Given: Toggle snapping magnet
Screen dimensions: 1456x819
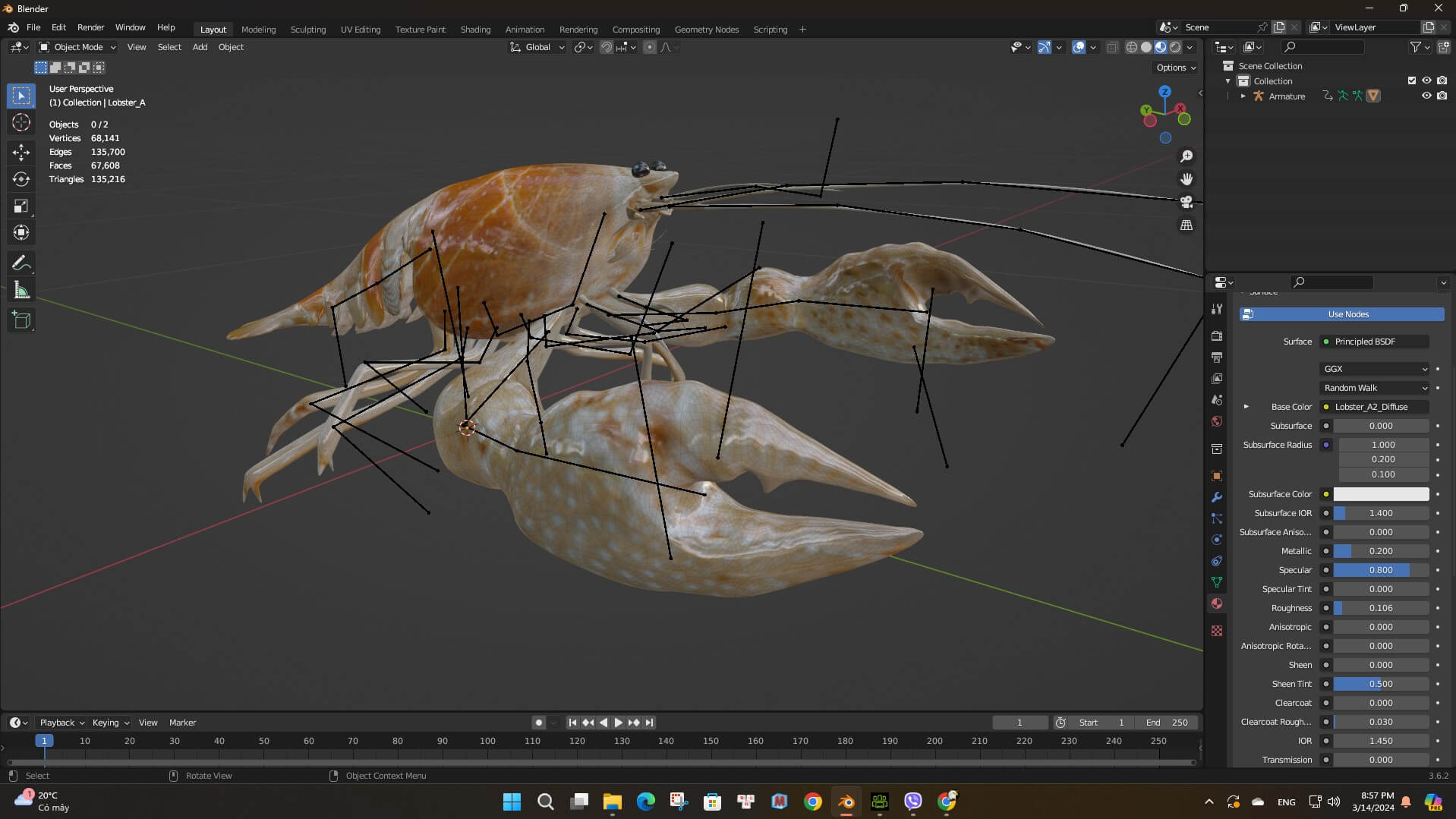Looking at the screenshot, I should [x=606, y=47].
